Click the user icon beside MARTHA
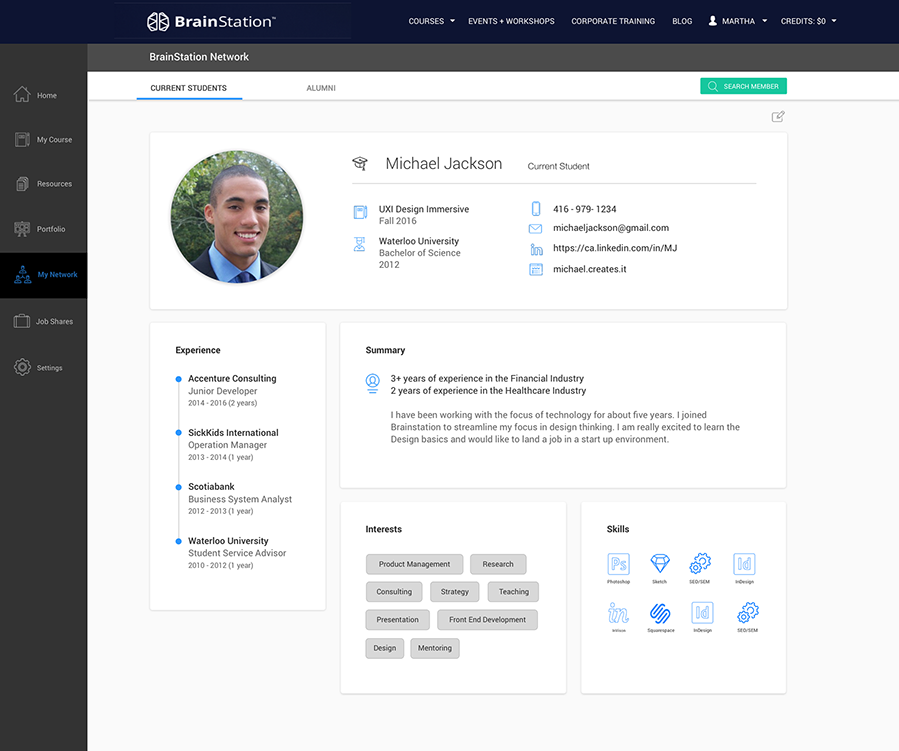This screenshot has height=751, width=899. click(713, 21)
